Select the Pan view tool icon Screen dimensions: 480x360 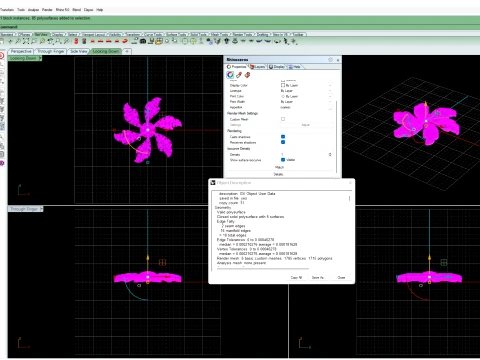pyautogui.click(x=10, y=41)
